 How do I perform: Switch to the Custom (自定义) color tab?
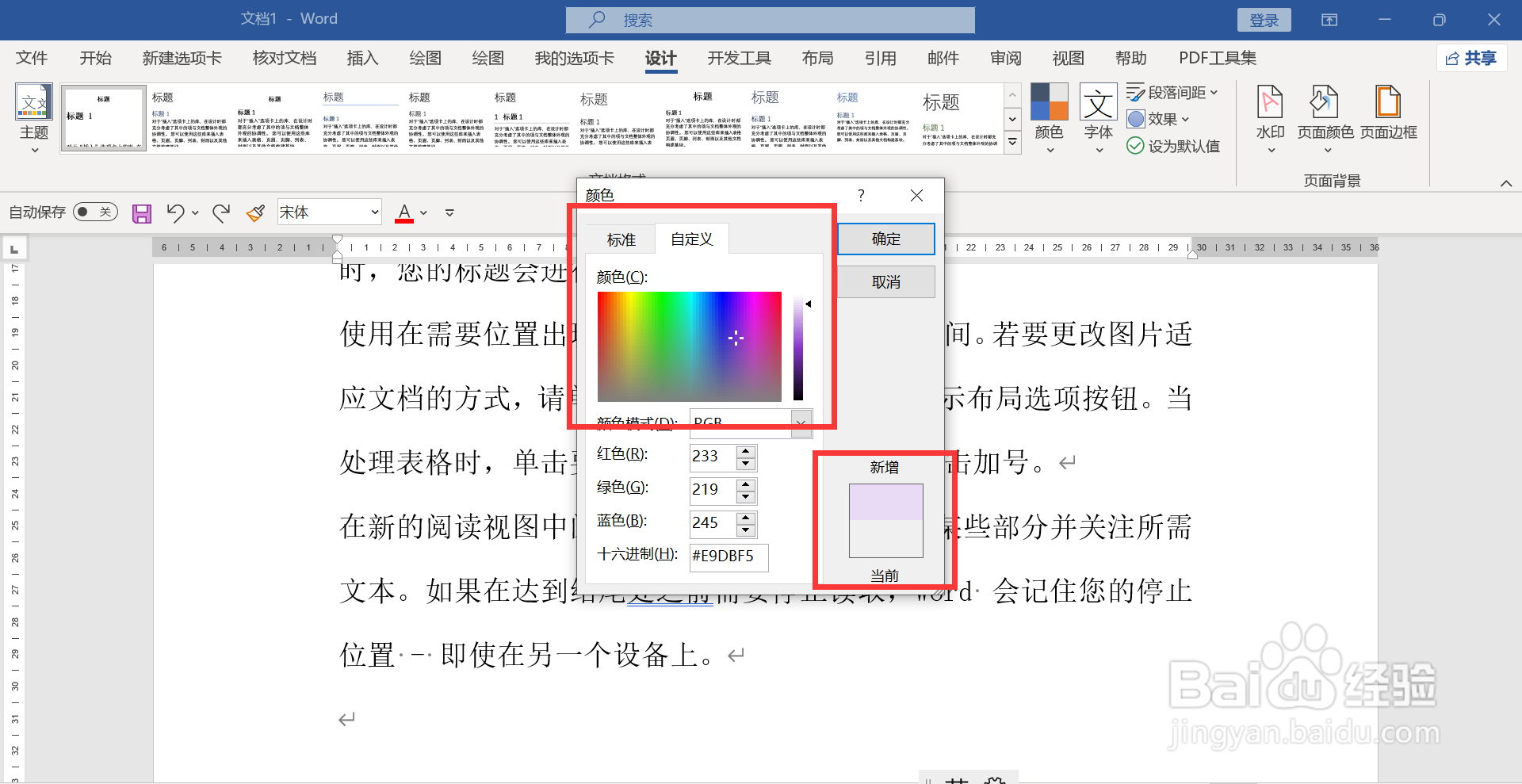click(692, 239)
